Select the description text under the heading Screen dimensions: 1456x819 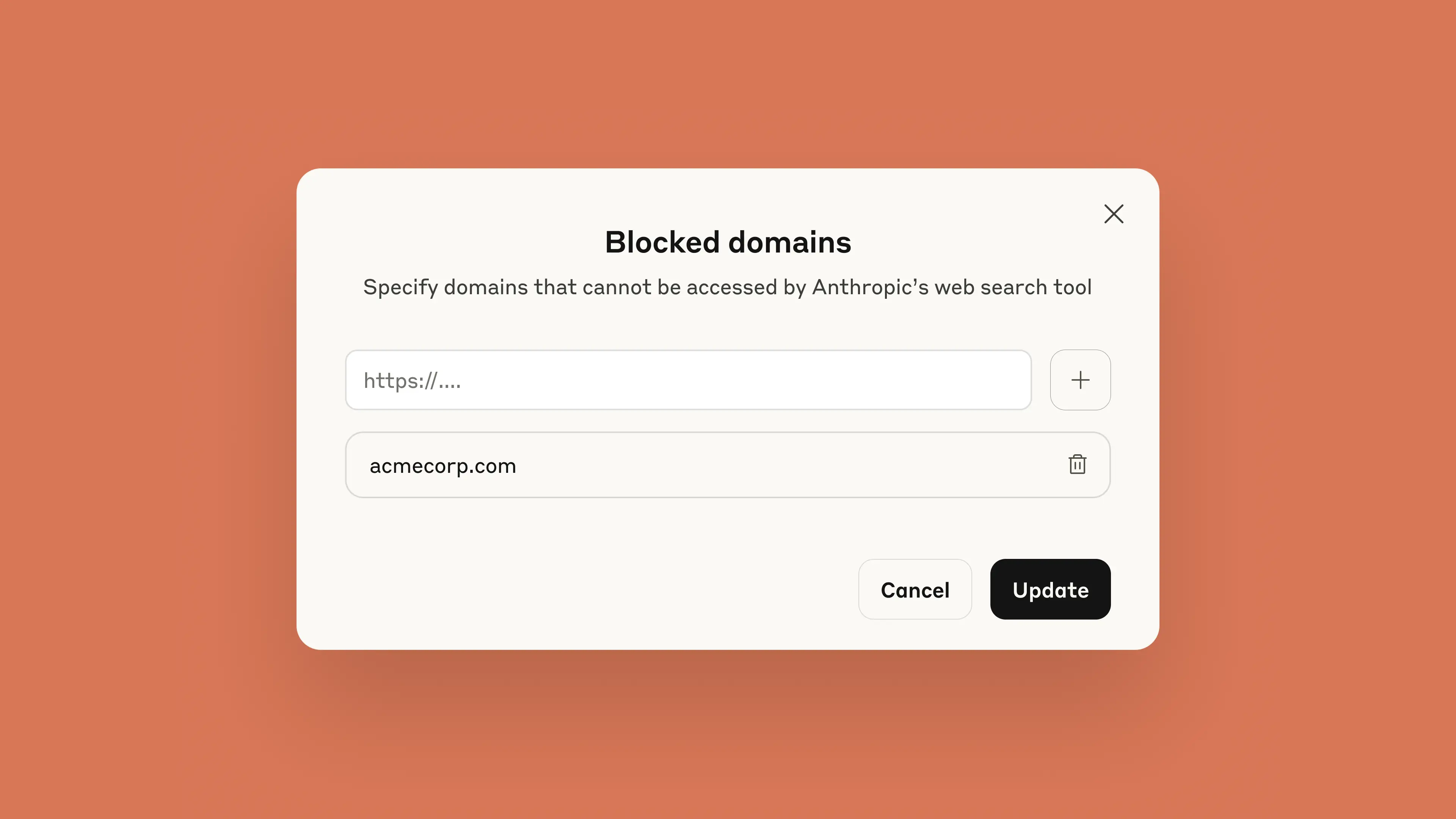tap(728, 287)
